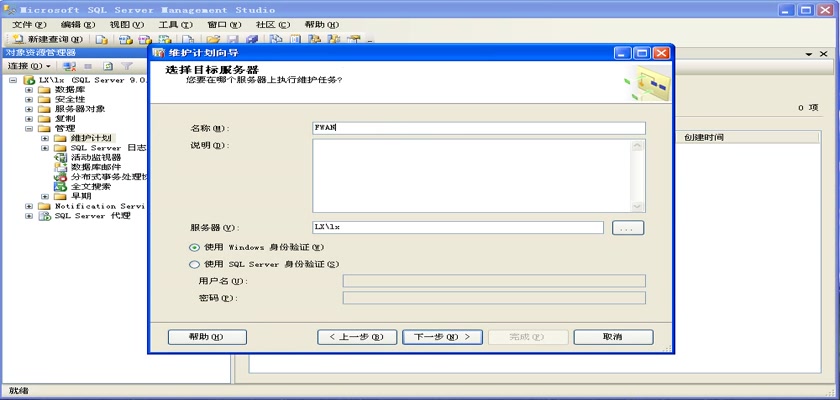Expand the 服务器对象 folder node
Viewport: 840px width, 400px height.
click(x=29, y=109)
